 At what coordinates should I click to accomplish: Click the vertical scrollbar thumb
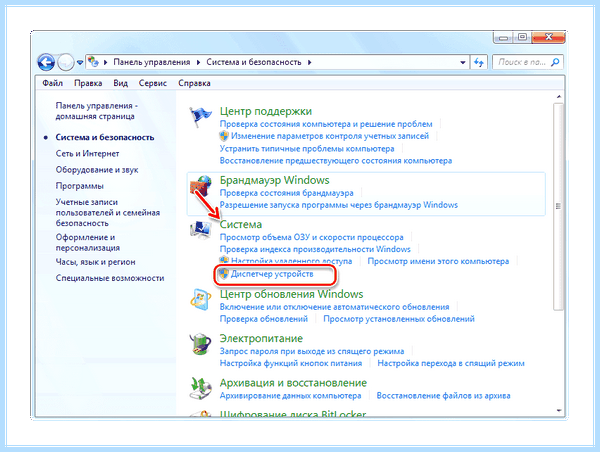(x=558, y=207)
